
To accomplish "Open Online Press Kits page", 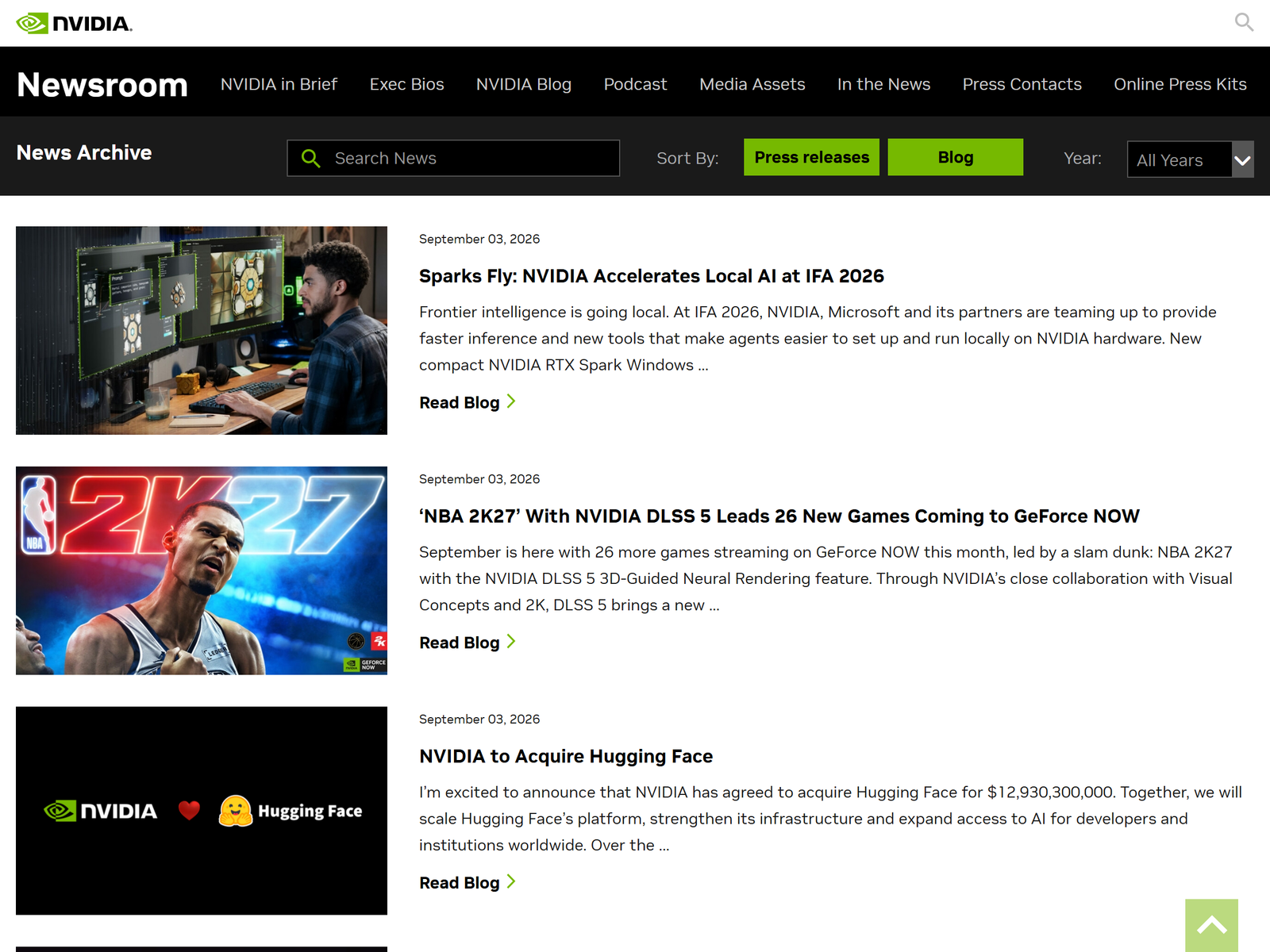I will pos(1180,84).
